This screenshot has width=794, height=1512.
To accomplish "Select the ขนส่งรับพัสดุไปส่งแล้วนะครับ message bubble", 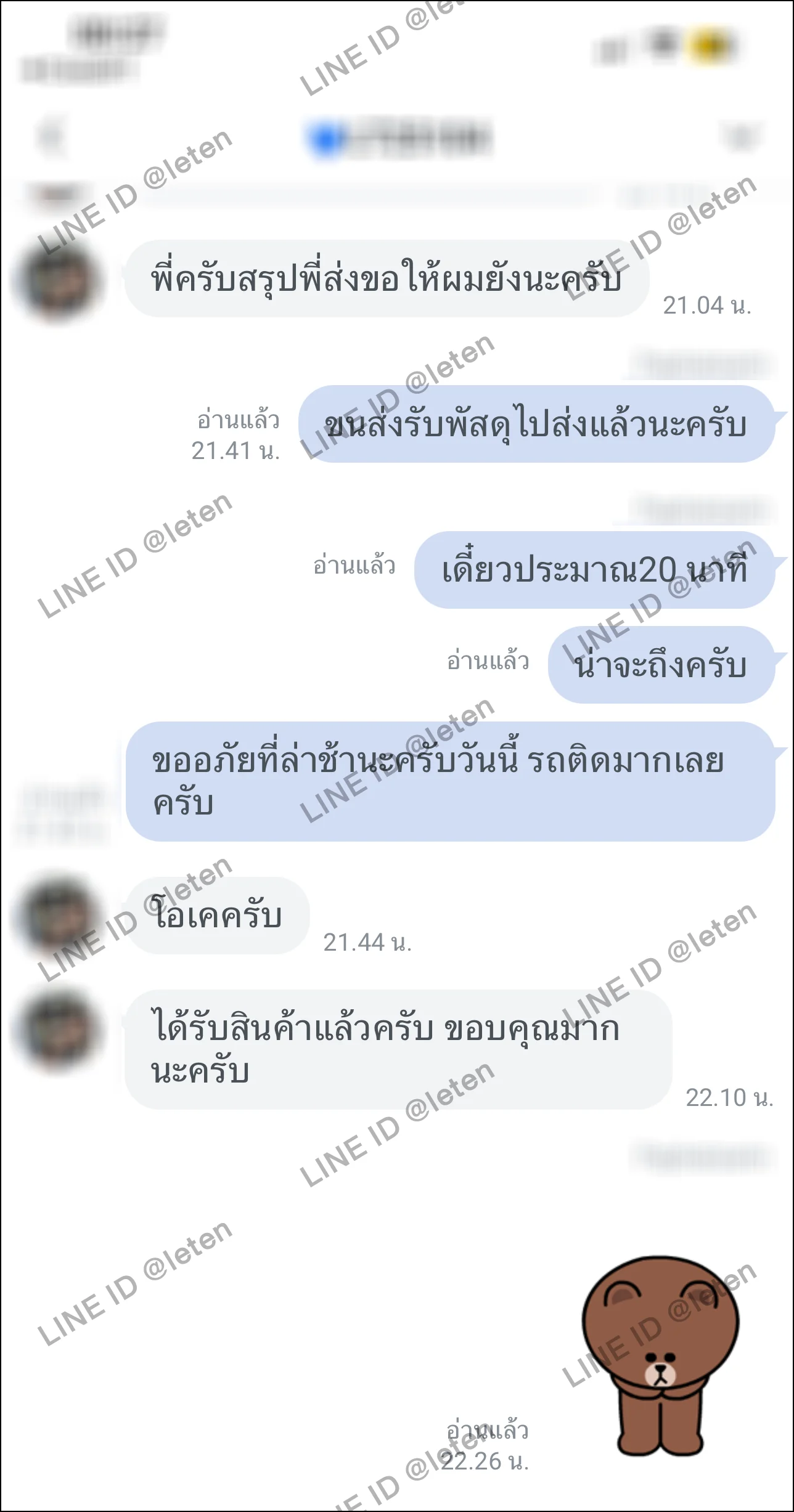I will pyautogui.click(x=536, y=424).
